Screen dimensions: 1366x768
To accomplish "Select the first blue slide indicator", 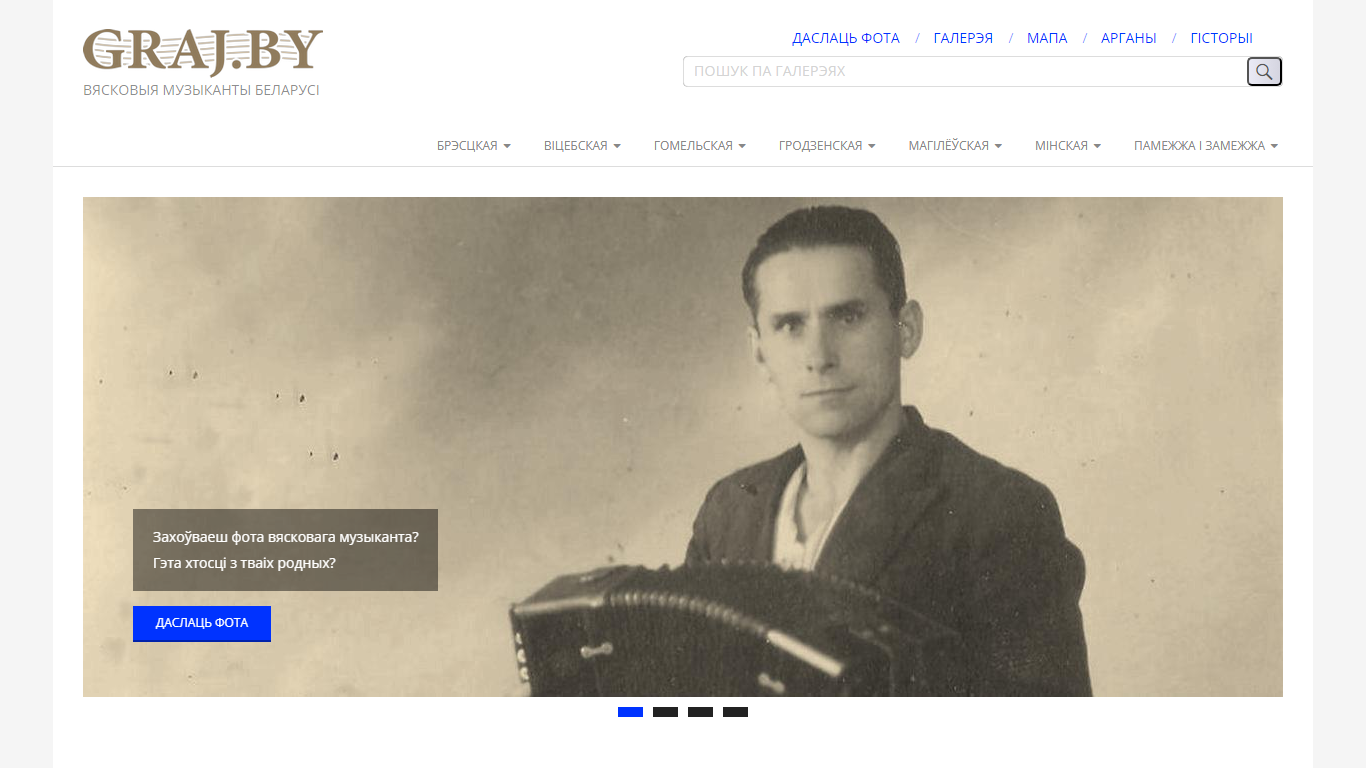I will point(630,712).
